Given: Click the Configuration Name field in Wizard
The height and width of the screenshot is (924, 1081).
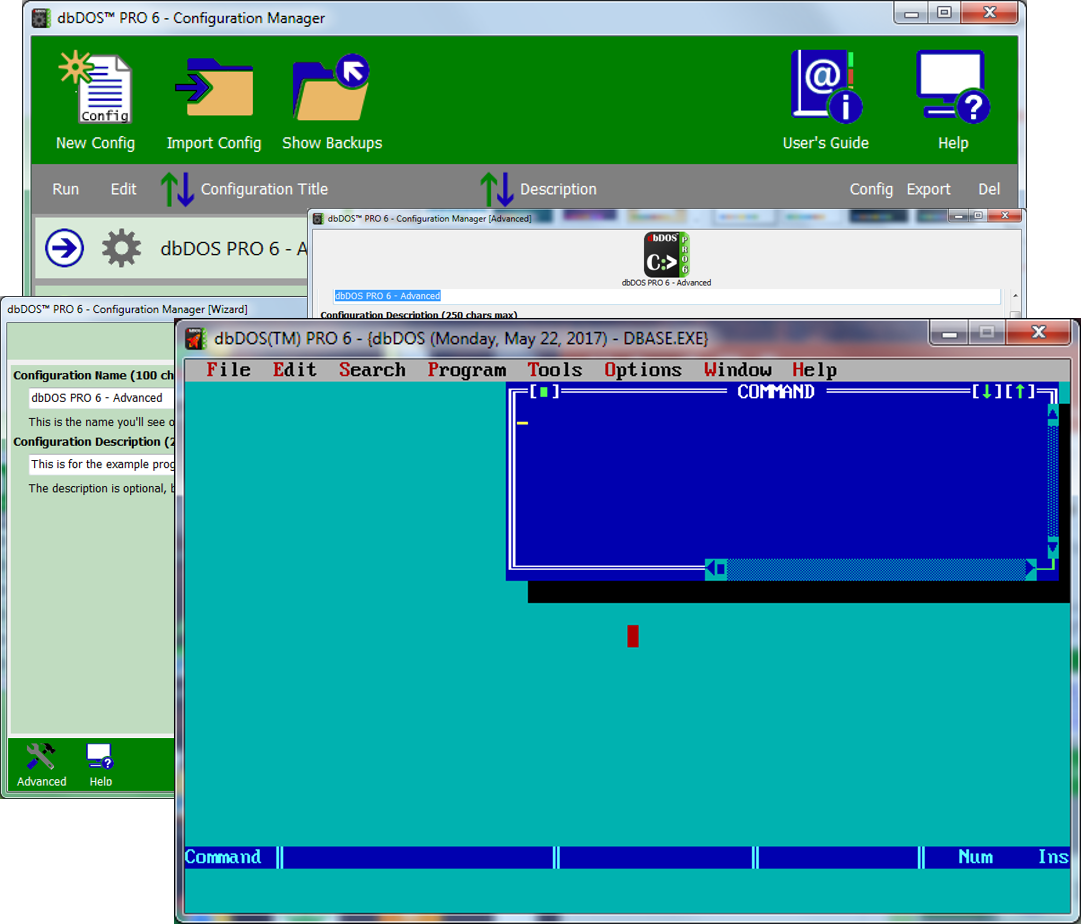Looking at the screenshot, I should click(x=101, y=398).
